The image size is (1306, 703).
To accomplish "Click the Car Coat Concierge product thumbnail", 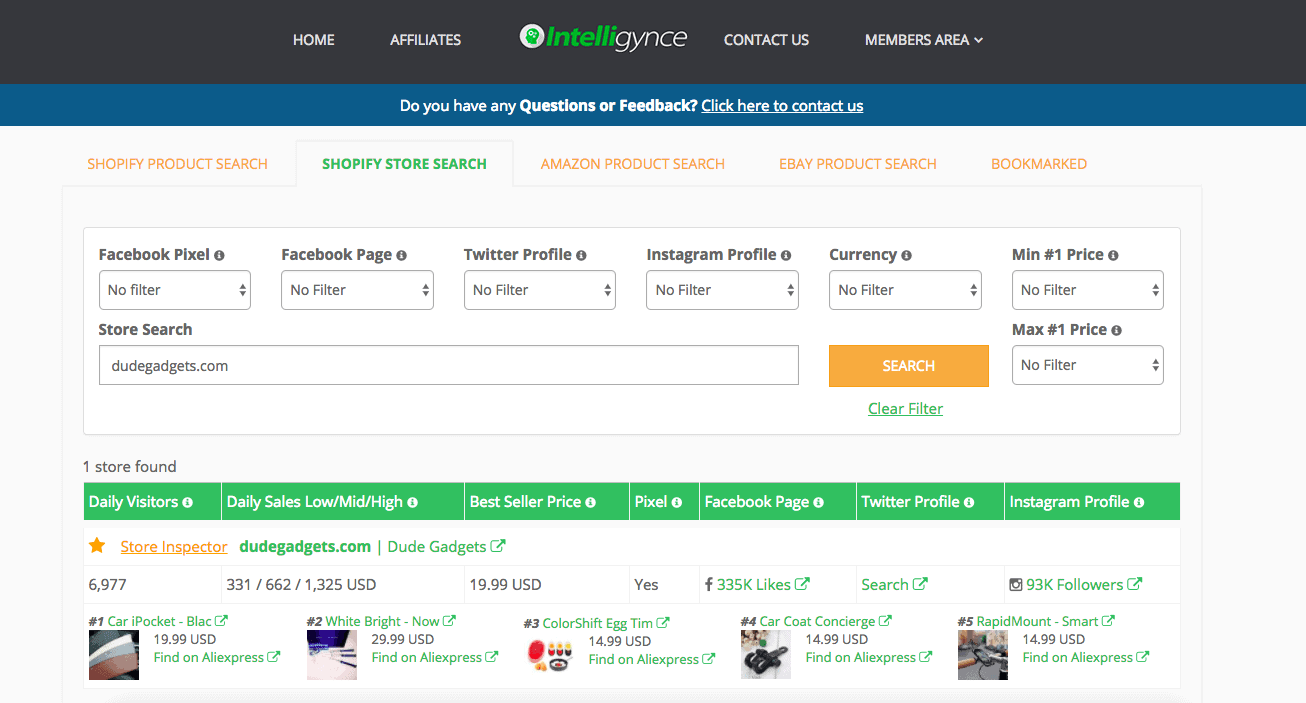I will [766, 655].
